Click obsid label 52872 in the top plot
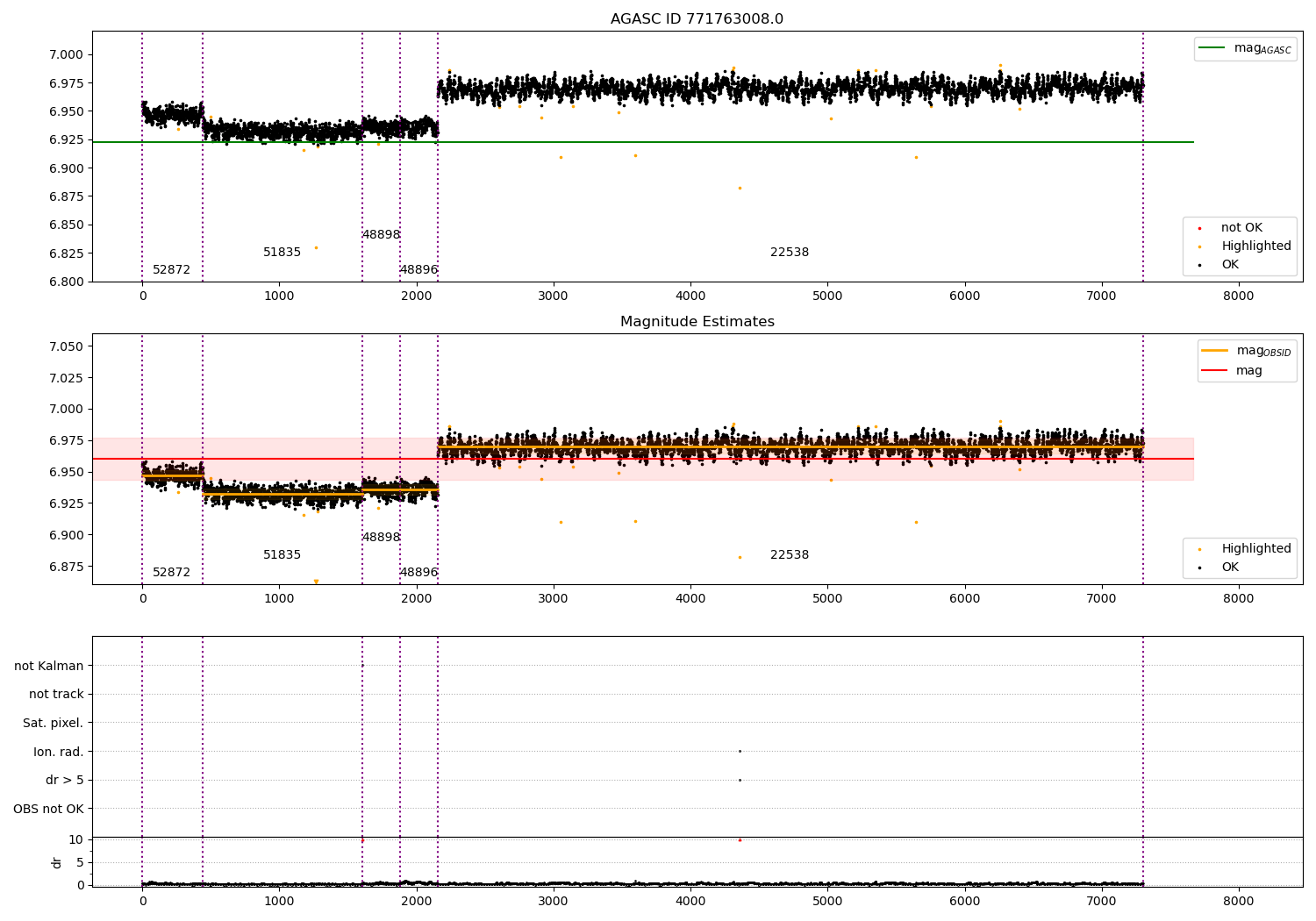 [x=171, y=270]
